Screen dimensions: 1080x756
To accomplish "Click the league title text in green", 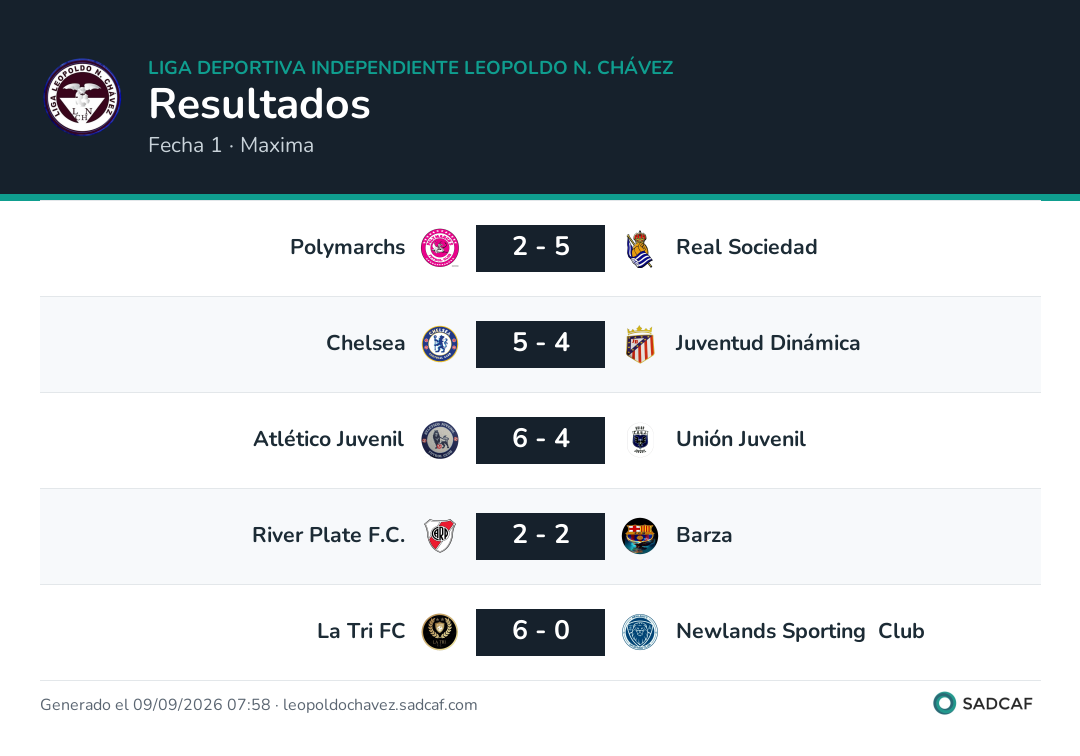I will click(411, 67).
